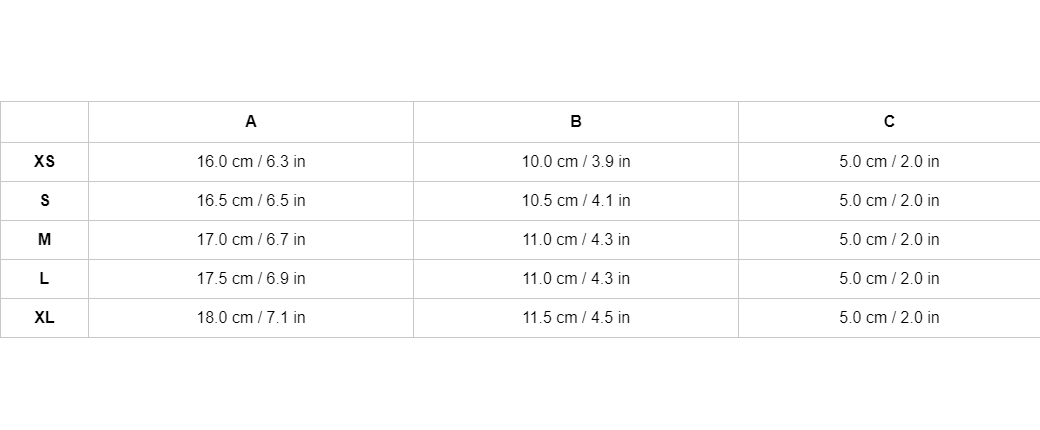Screen dimensions: 1040x430
Task: Select the L size row label
Action: pos(44,278)
